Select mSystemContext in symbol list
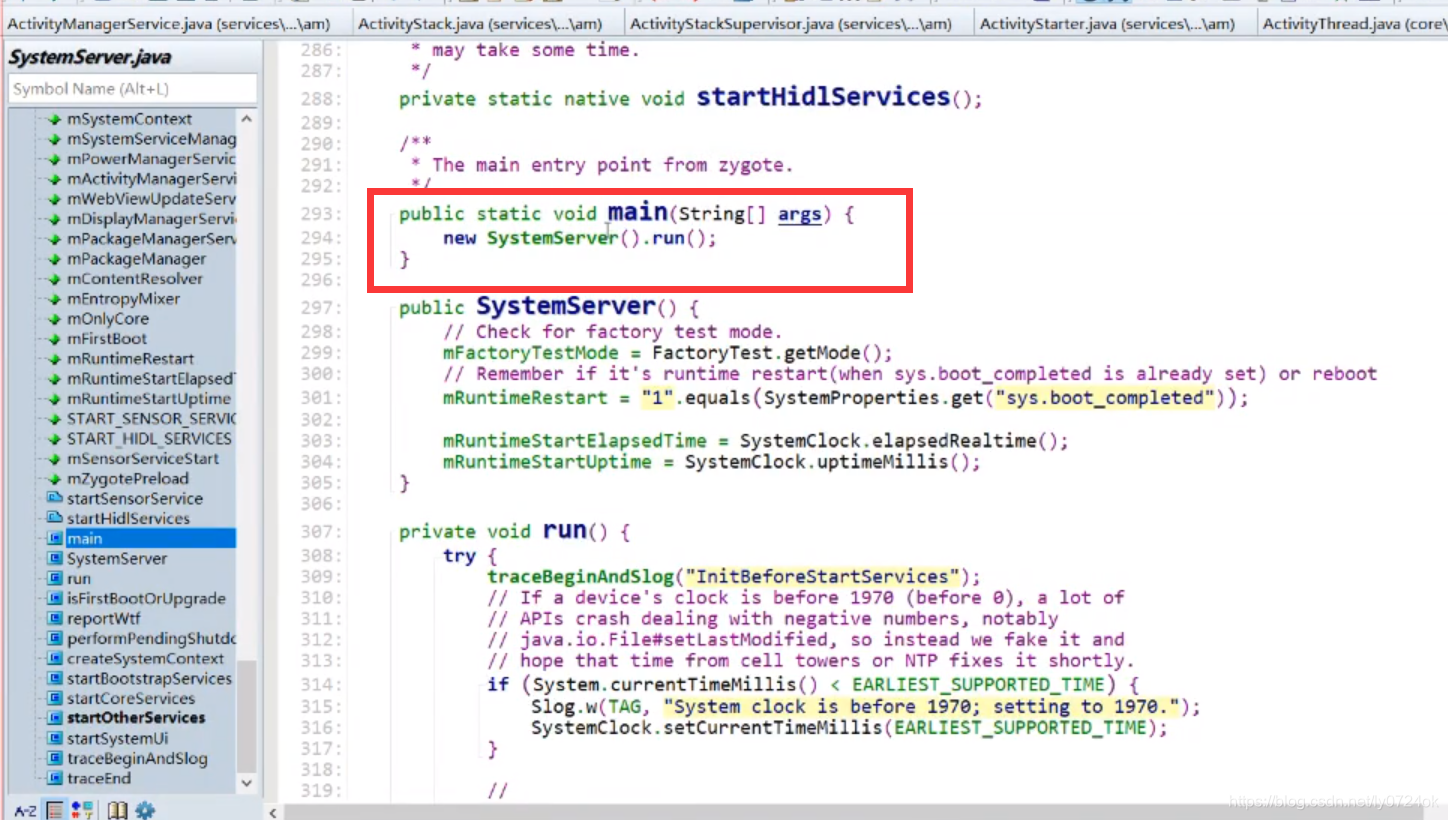 click(x=129, y=119)
